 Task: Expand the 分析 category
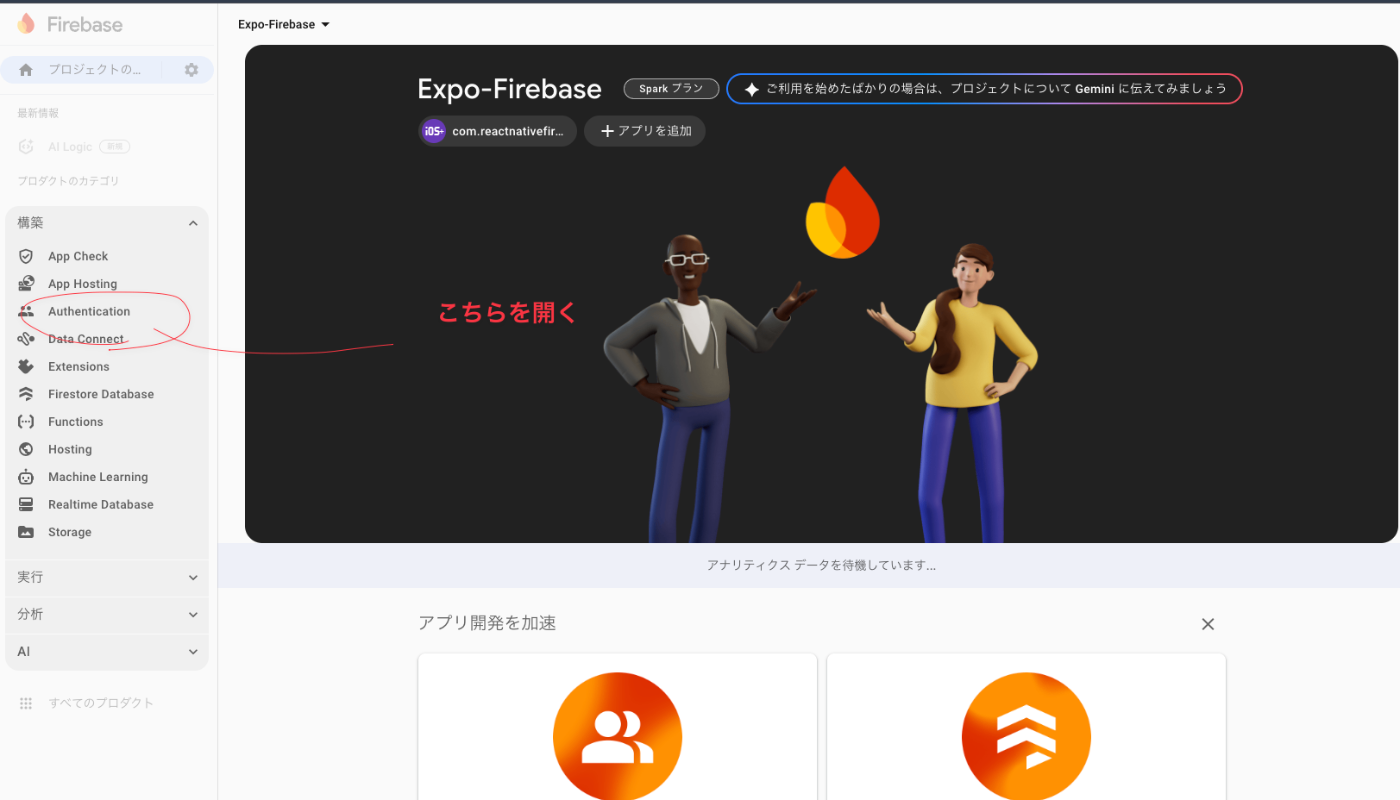(x=107, y=614)
